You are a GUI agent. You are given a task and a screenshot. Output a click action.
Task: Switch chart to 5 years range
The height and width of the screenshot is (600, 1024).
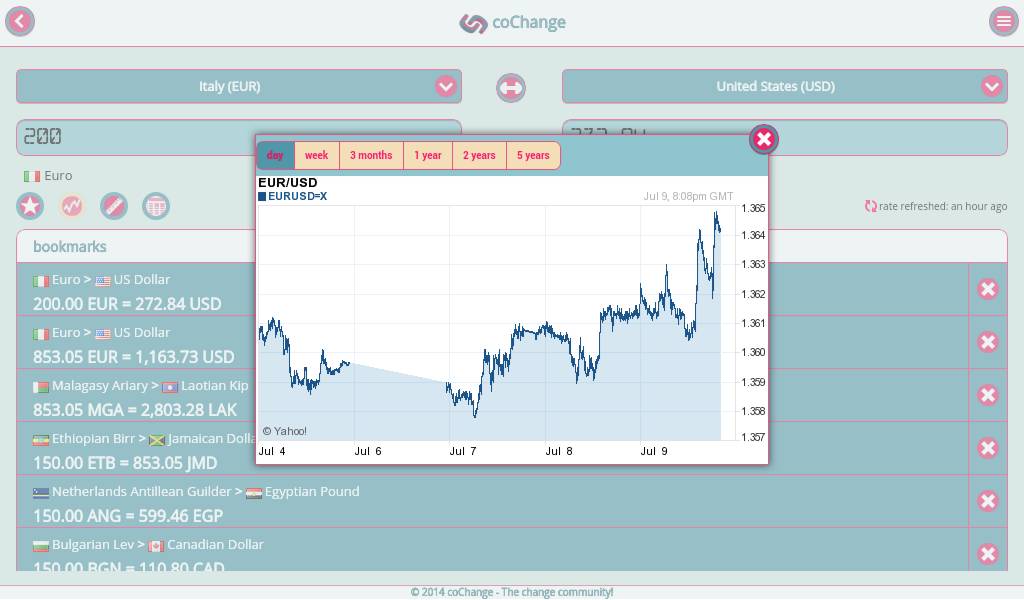tap(533, 155)
